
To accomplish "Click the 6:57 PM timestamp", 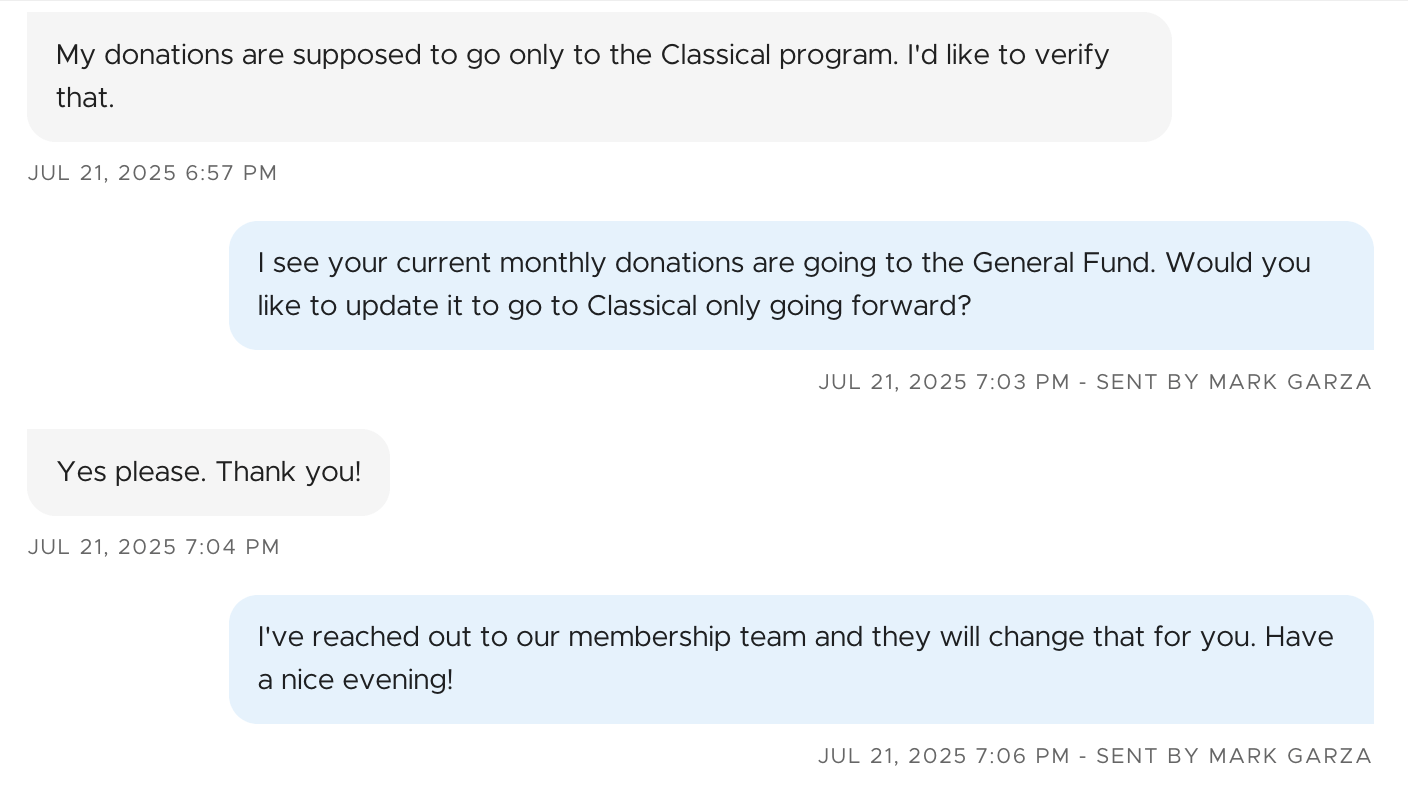I will coord(152,173).
